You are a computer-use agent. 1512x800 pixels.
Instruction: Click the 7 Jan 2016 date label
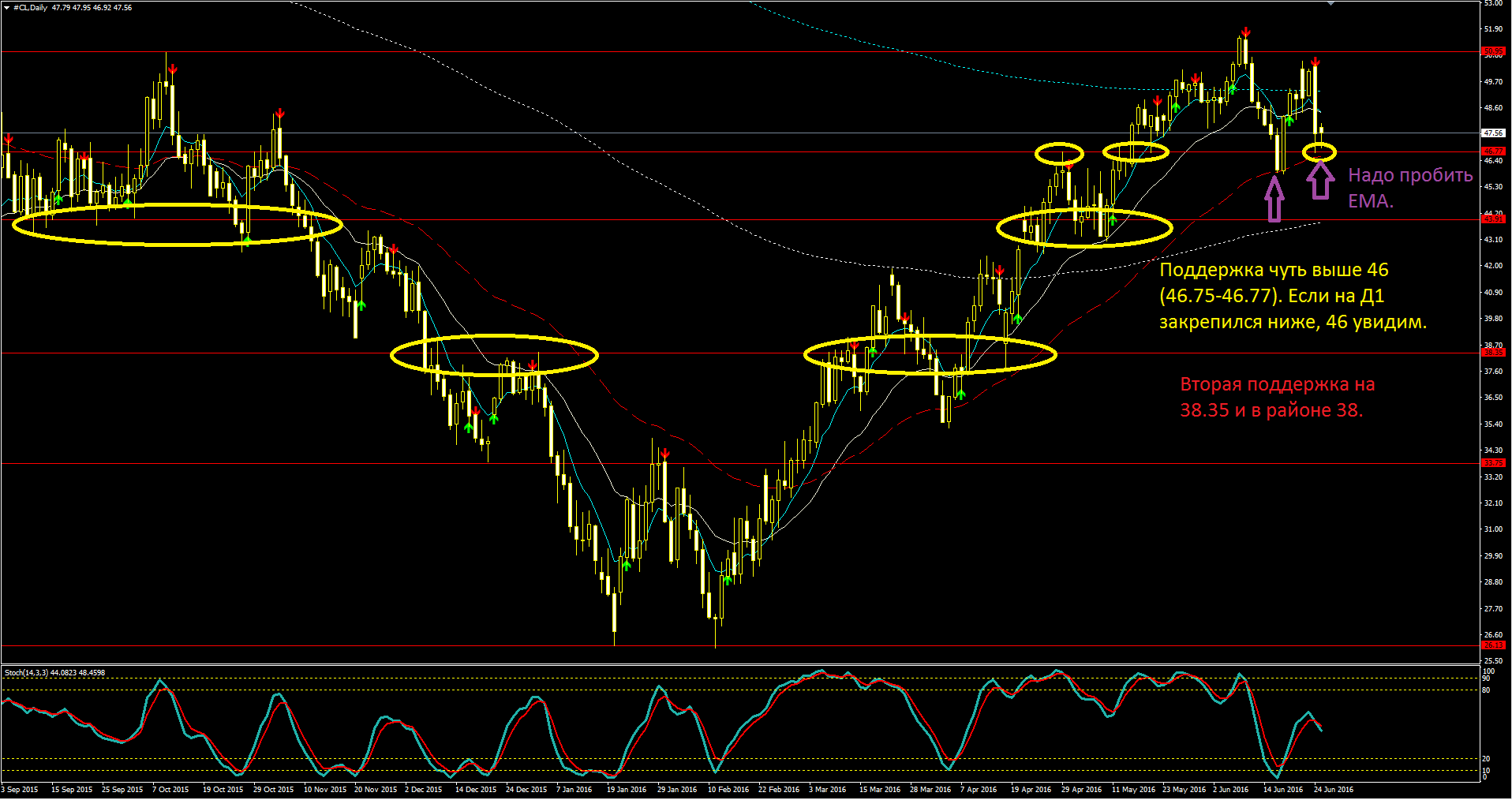click(x=574, y=790)
